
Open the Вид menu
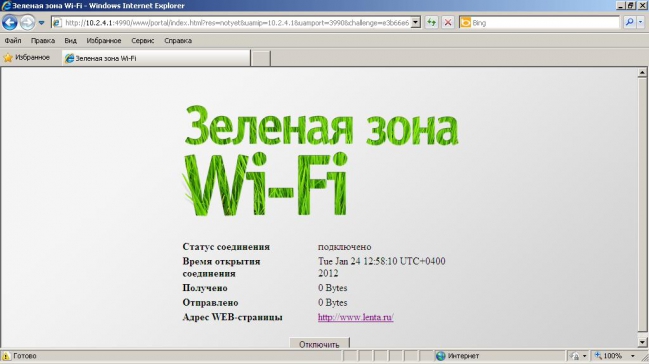click(x=70, y=41)
